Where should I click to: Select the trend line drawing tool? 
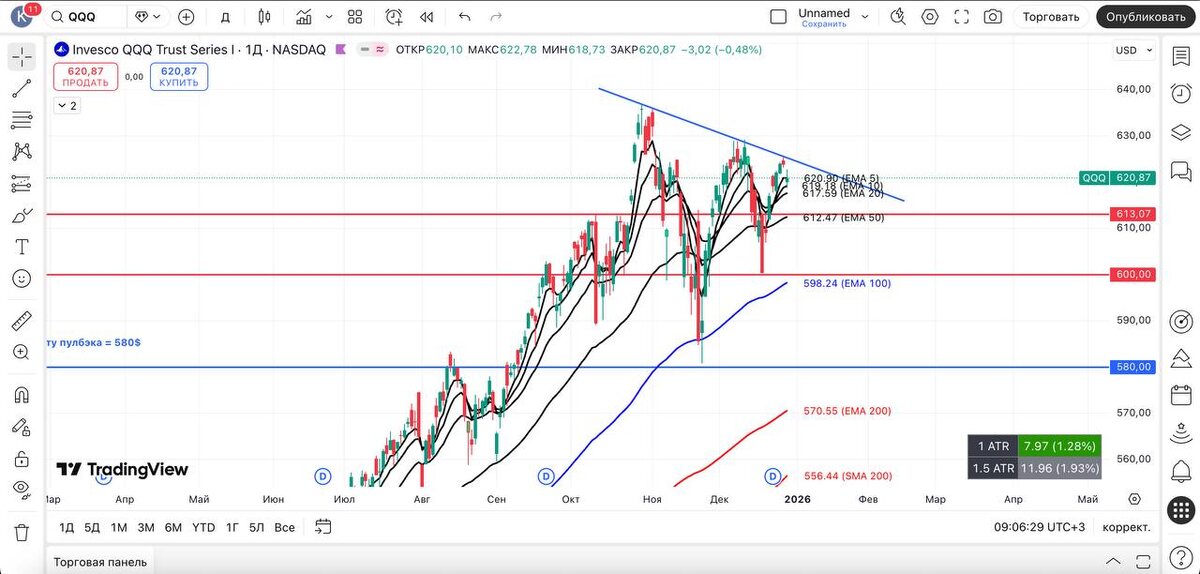pyautogui.click(x=21, y=88)
